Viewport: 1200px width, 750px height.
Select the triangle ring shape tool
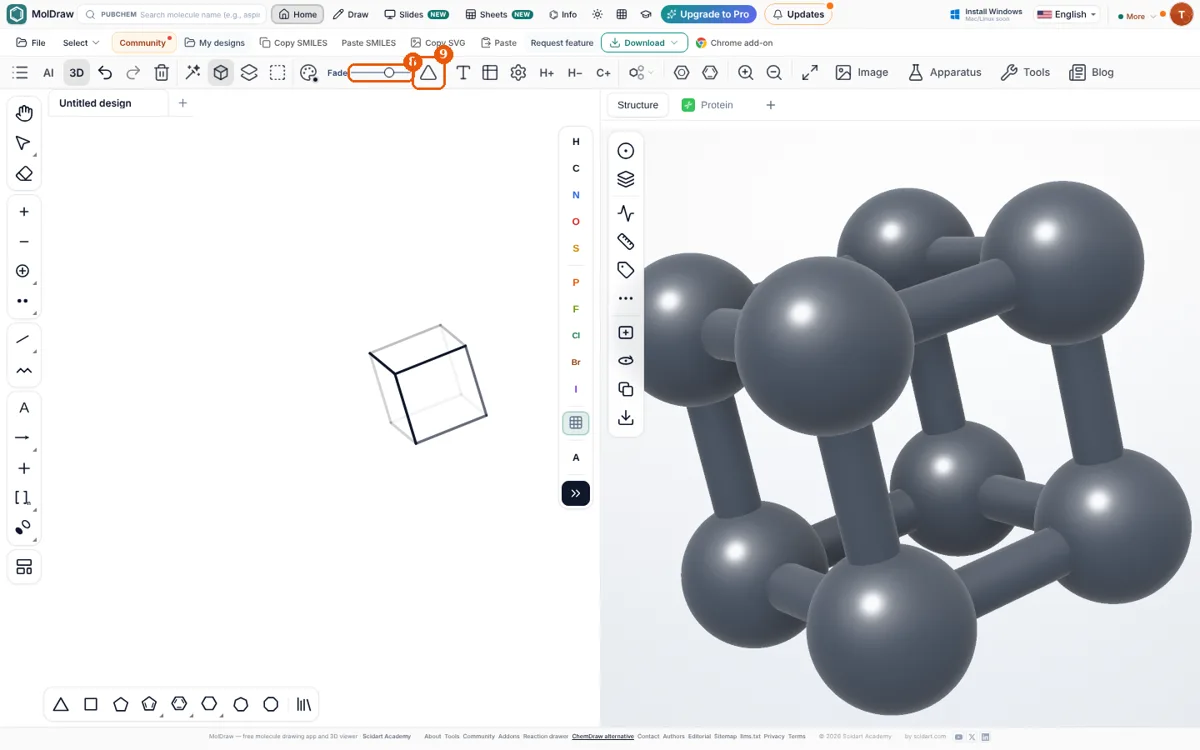(60, 704)
